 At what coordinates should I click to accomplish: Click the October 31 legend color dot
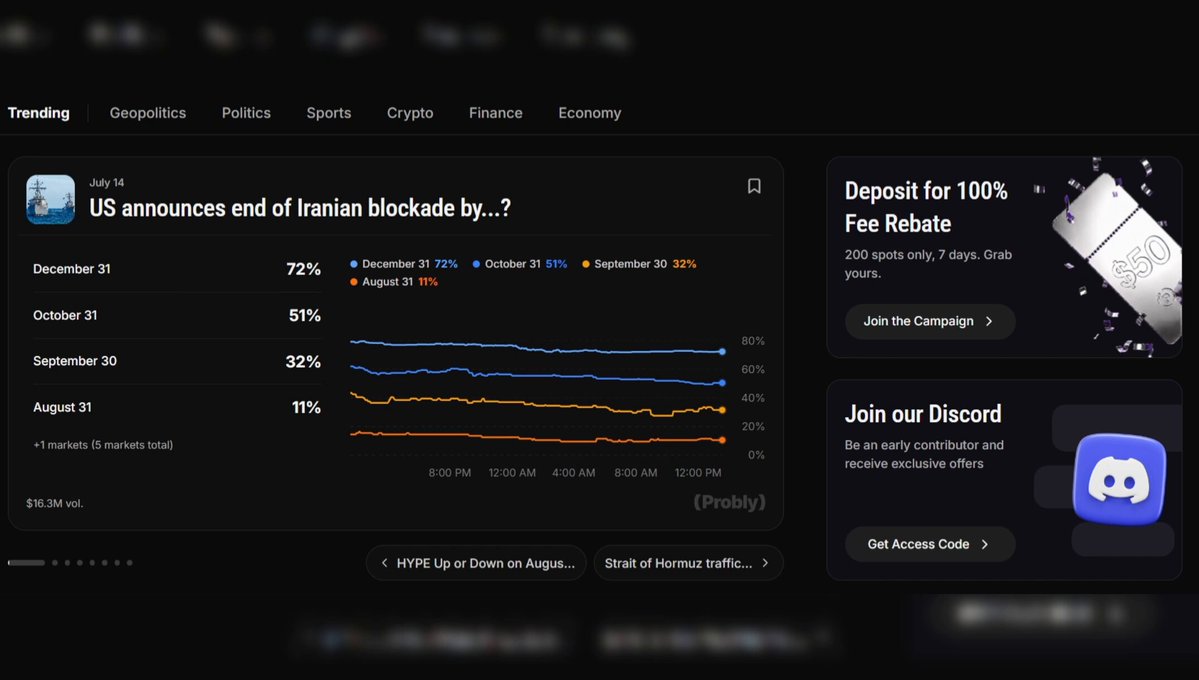tap(476, 264)
